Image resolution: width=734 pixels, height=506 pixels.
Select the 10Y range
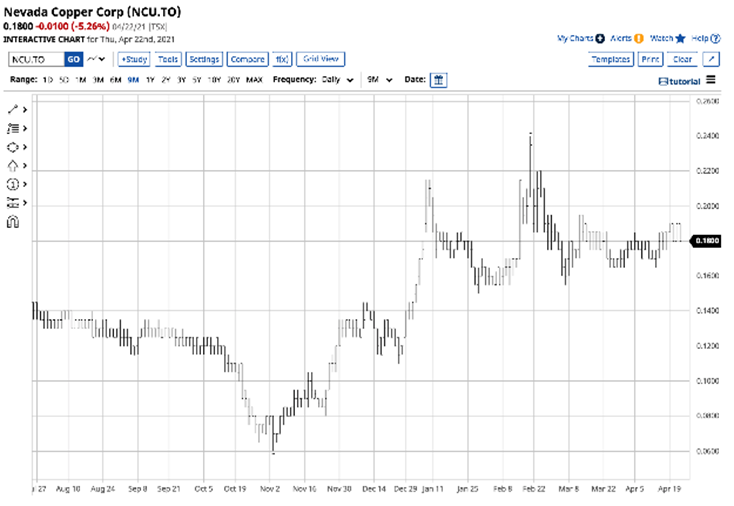click(214, 80)
